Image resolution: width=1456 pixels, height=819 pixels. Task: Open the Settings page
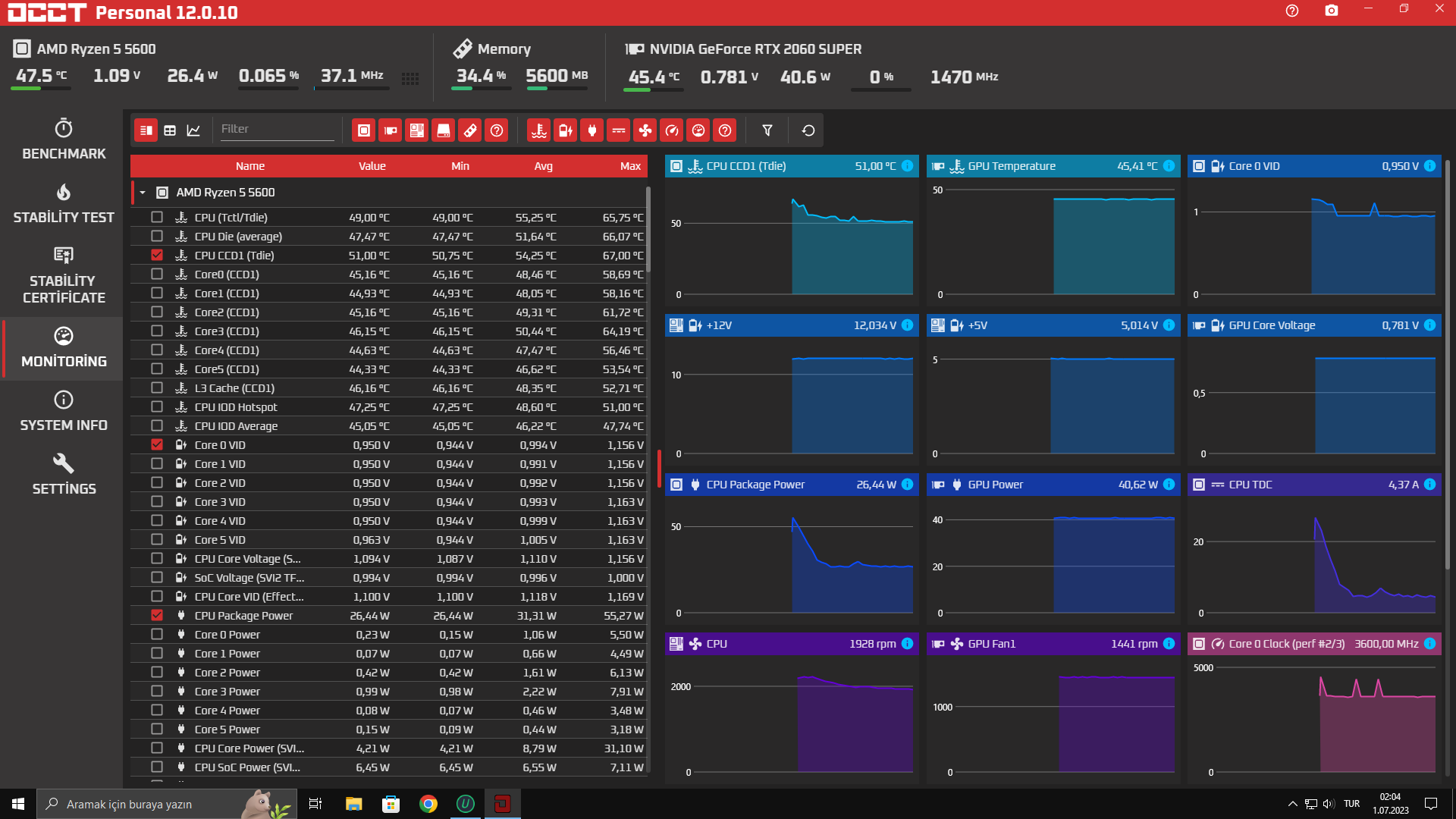[64, 475]
